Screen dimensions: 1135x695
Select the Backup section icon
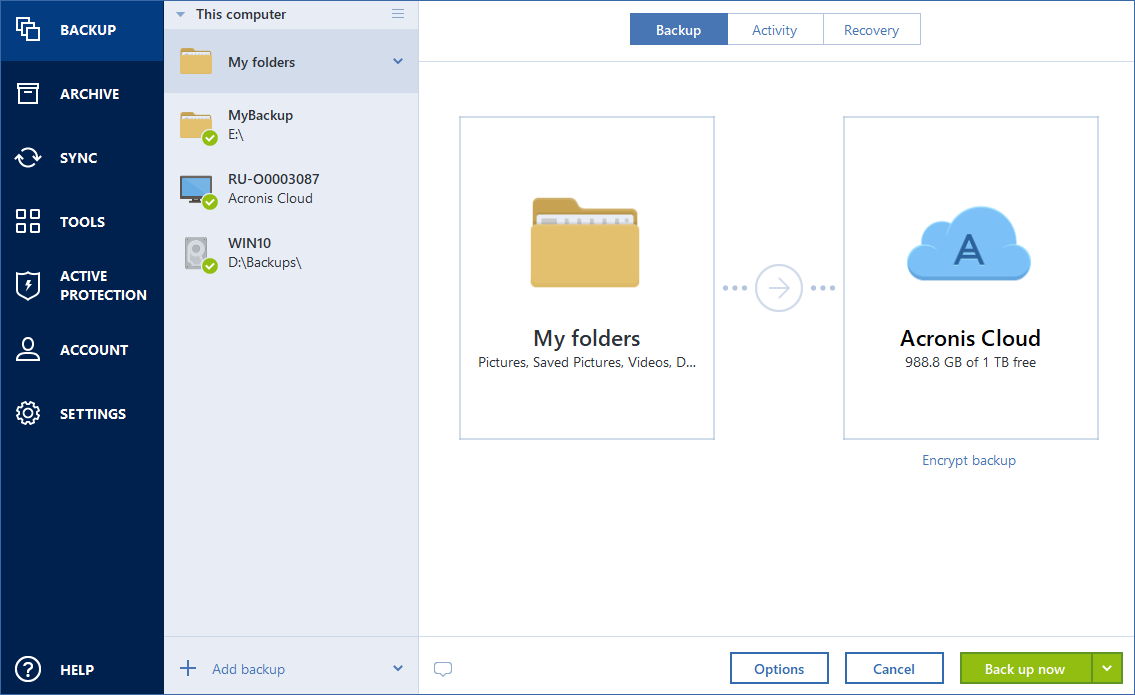27,29
